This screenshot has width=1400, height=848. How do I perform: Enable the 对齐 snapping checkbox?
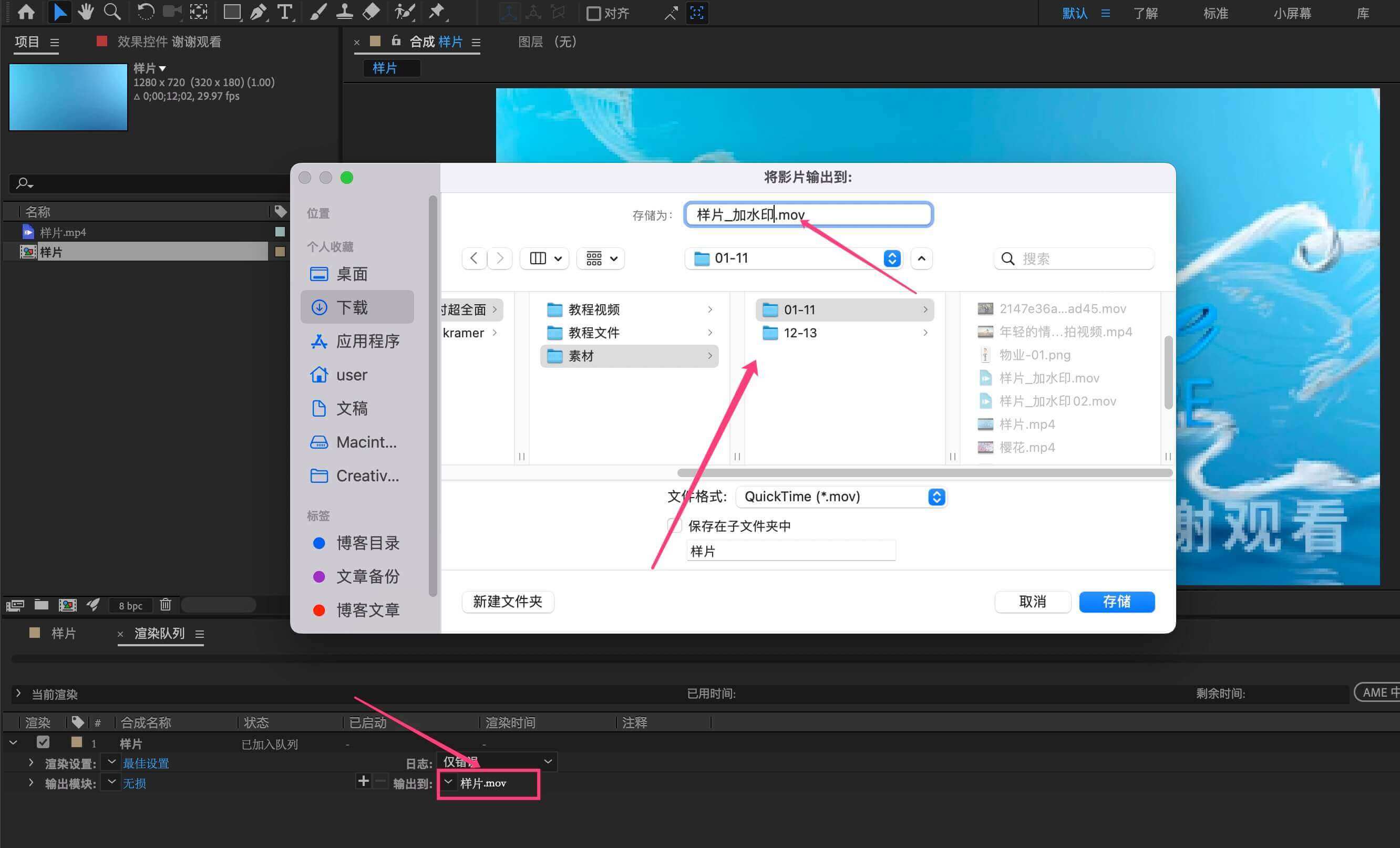(x=593, y=13)
